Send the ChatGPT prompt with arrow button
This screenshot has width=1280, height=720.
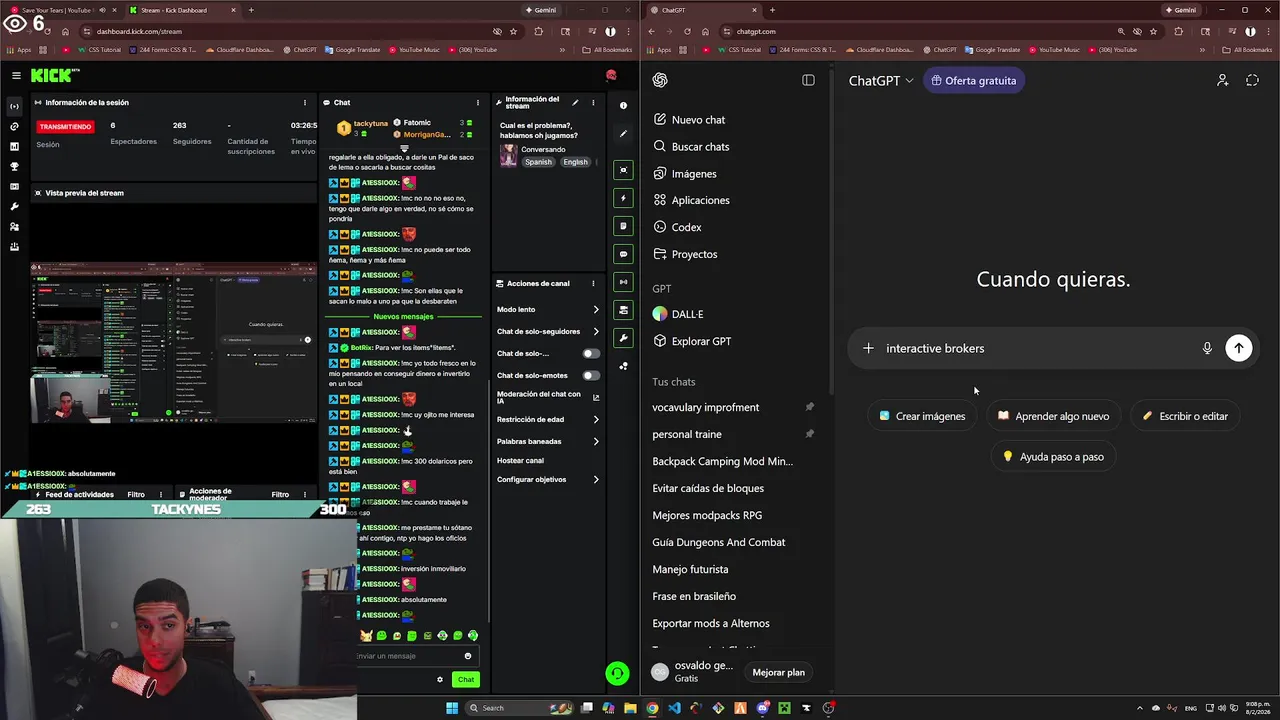[1238, 348]
